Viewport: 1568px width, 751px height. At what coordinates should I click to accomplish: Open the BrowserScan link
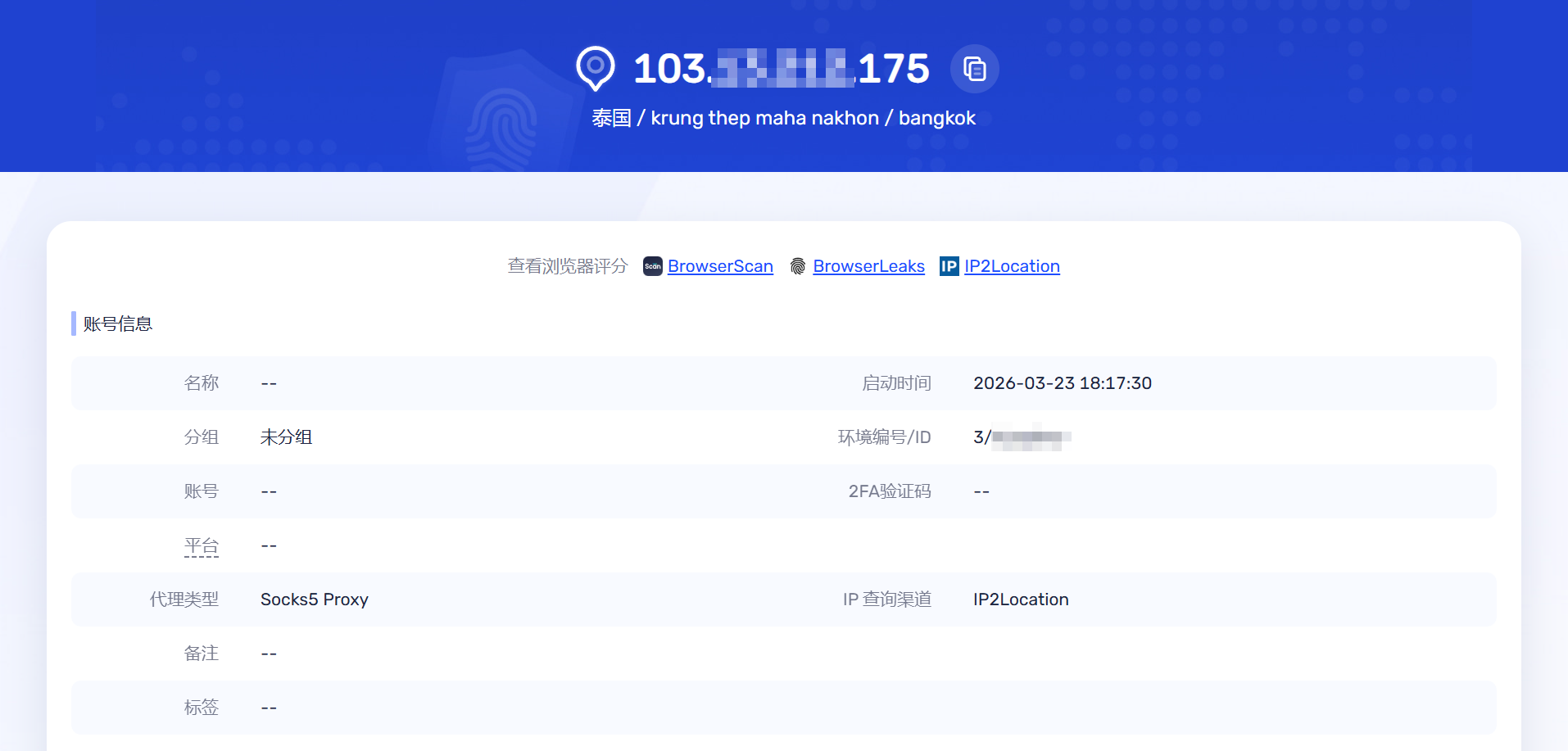(x=720, y=266)
